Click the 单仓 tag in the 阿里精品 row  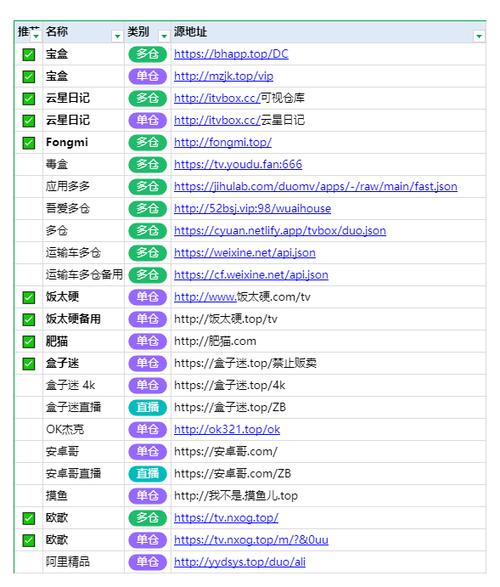147,562
